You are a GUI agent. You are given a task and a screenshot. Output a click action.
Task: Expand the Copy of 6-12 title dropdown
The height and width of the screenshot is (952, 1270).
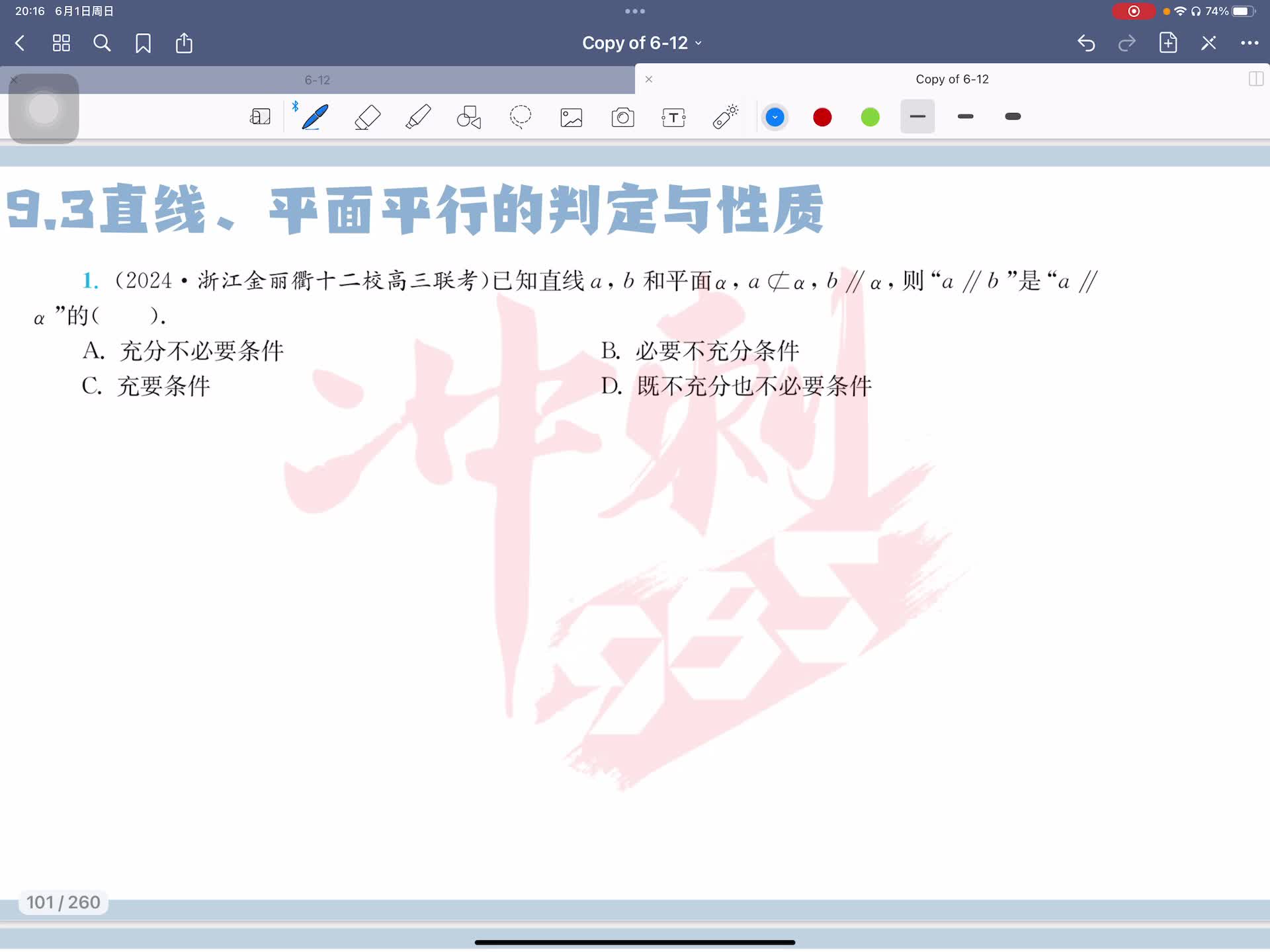pos(641,44)
